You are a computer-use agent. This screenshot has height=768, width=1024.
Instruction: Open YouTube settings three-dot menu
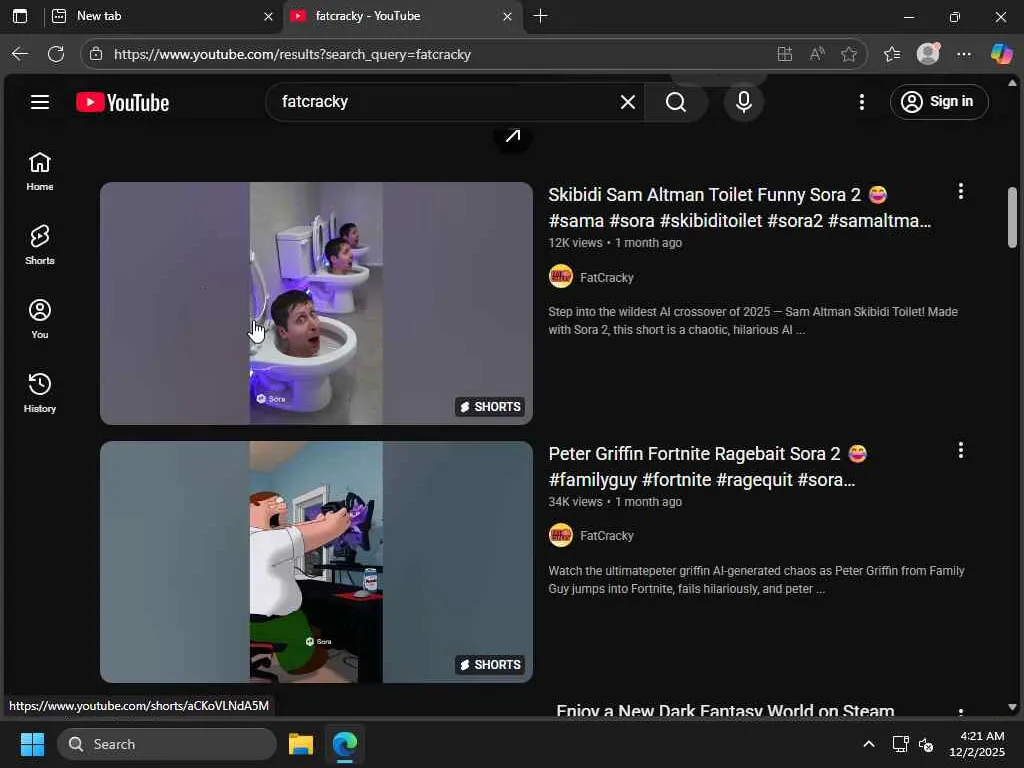click(862, 102)
